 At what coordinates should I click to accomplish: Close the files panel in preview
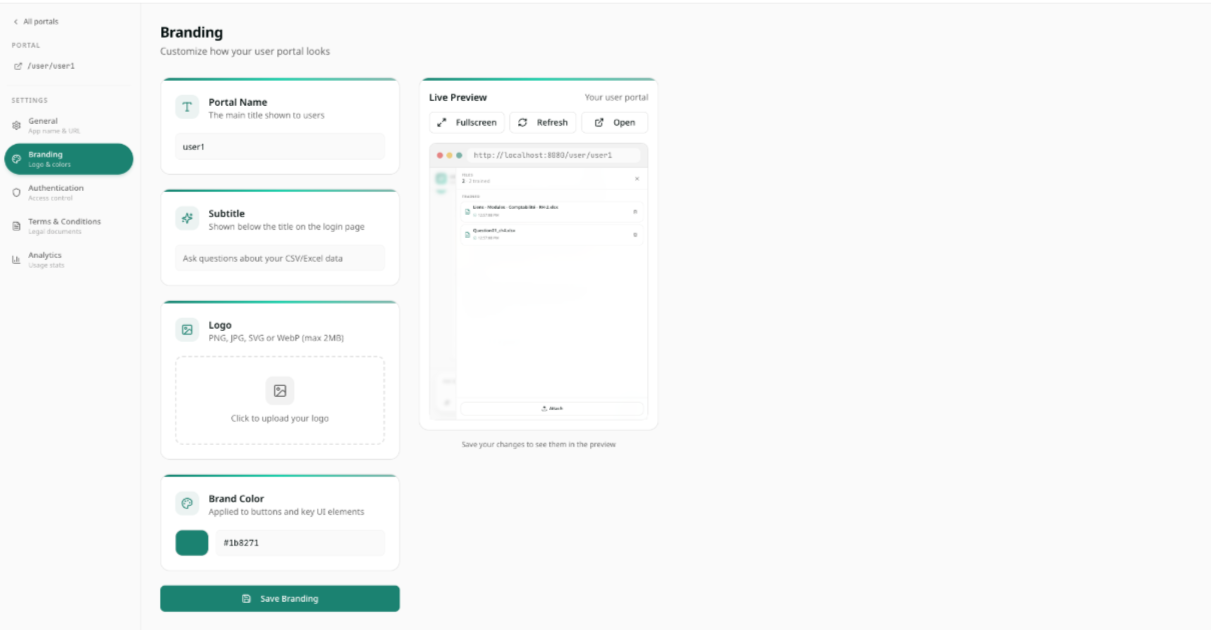pos(637,179)
